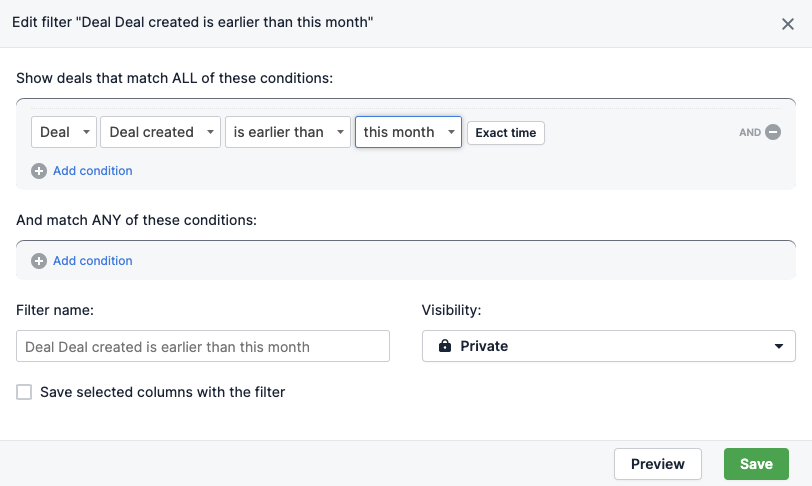Viewport: 812px width, 486px height.
Task: Remove the Deal created condition
Action: 773,132
